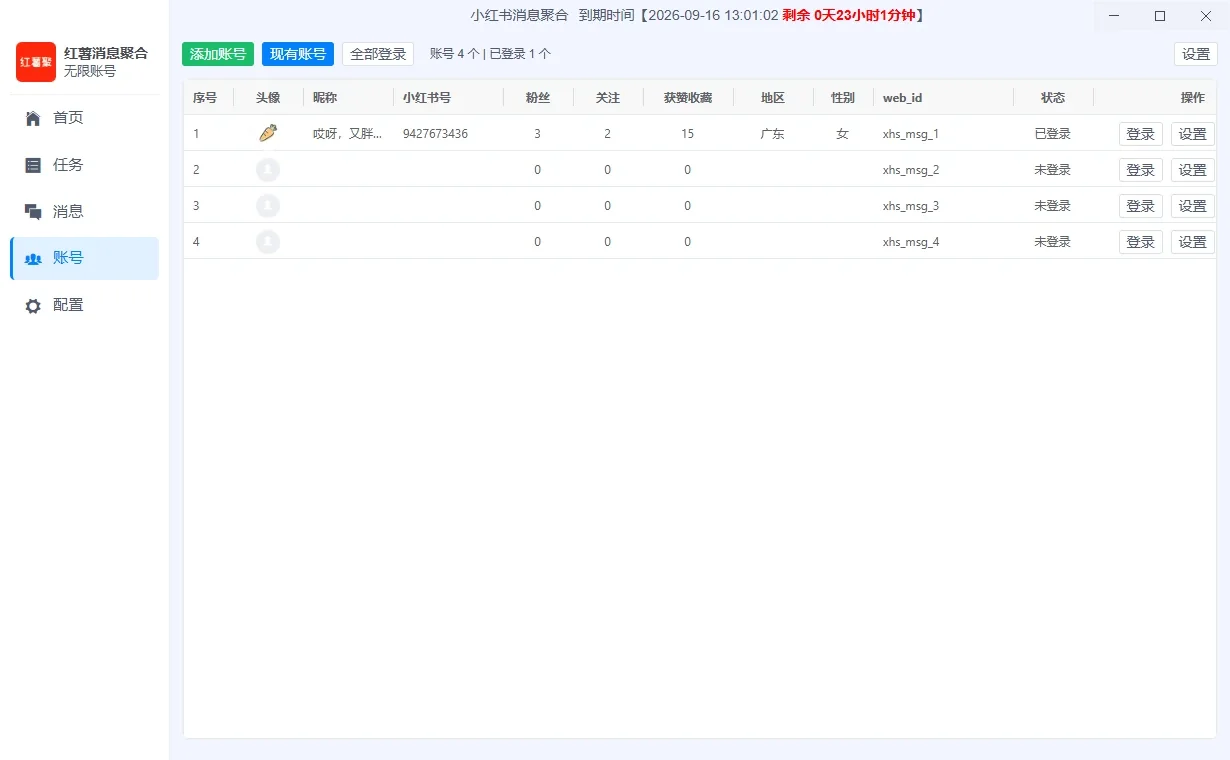
Task: Click the 获赞收藏 value 15
Action: 688,134
